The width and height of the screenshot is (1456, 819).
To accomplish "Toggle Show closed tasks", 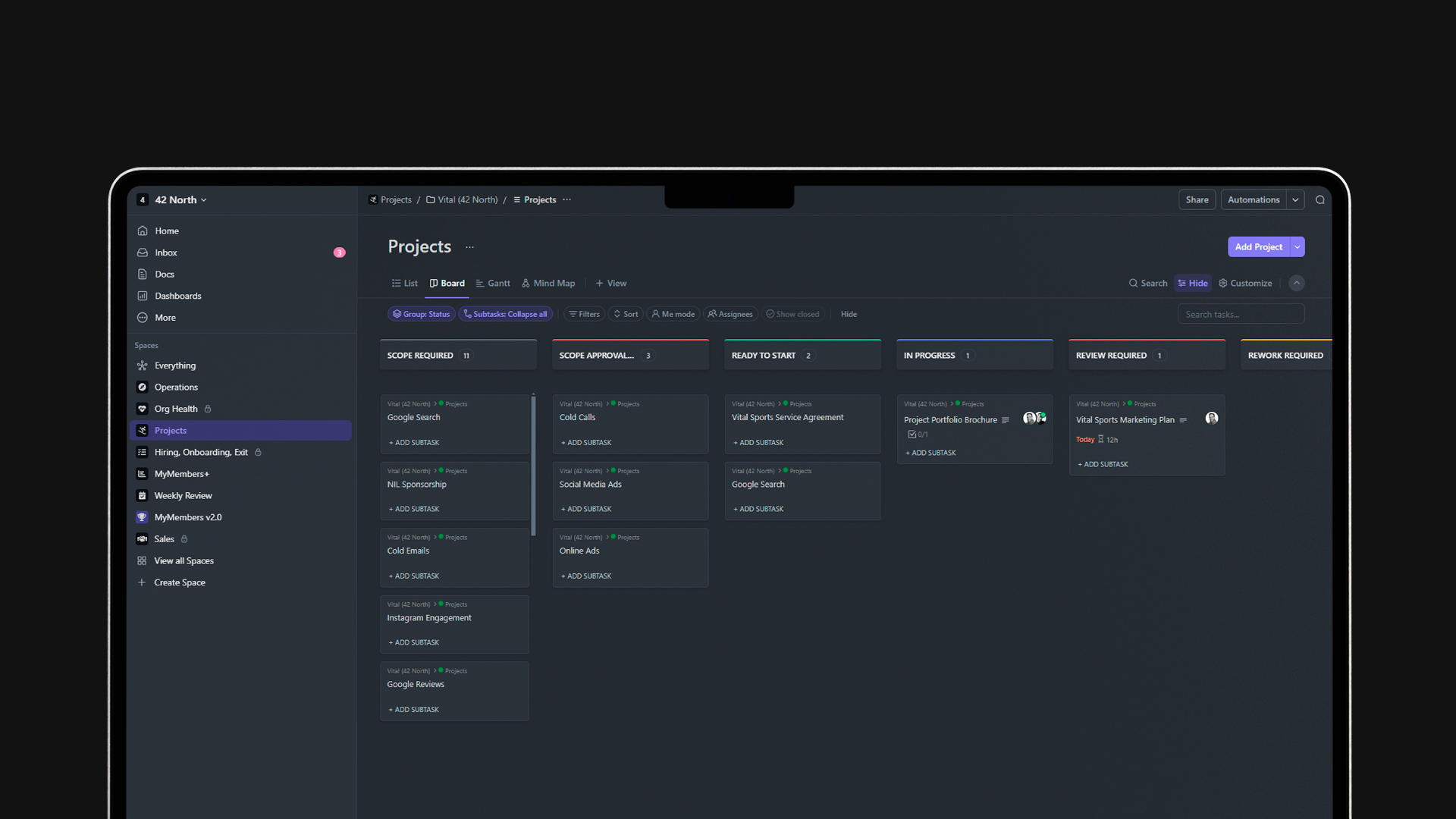I will tap(792, 314).
